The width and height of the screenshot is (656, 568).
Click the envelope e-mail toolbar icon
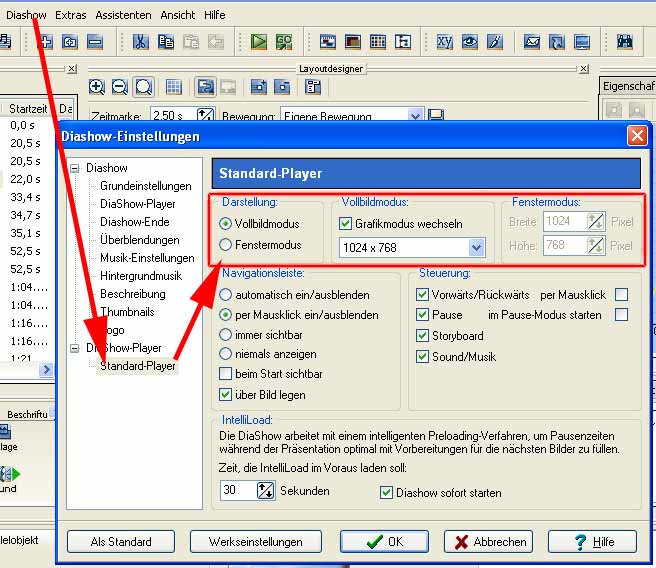point(532,42)
